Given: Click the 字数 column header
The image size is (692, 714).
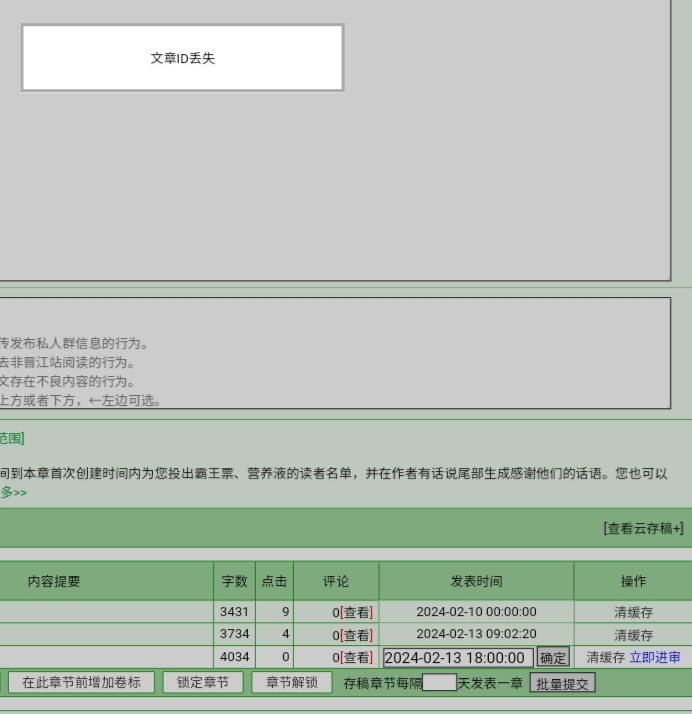Looking at the screenshot, I should [234, 581].
